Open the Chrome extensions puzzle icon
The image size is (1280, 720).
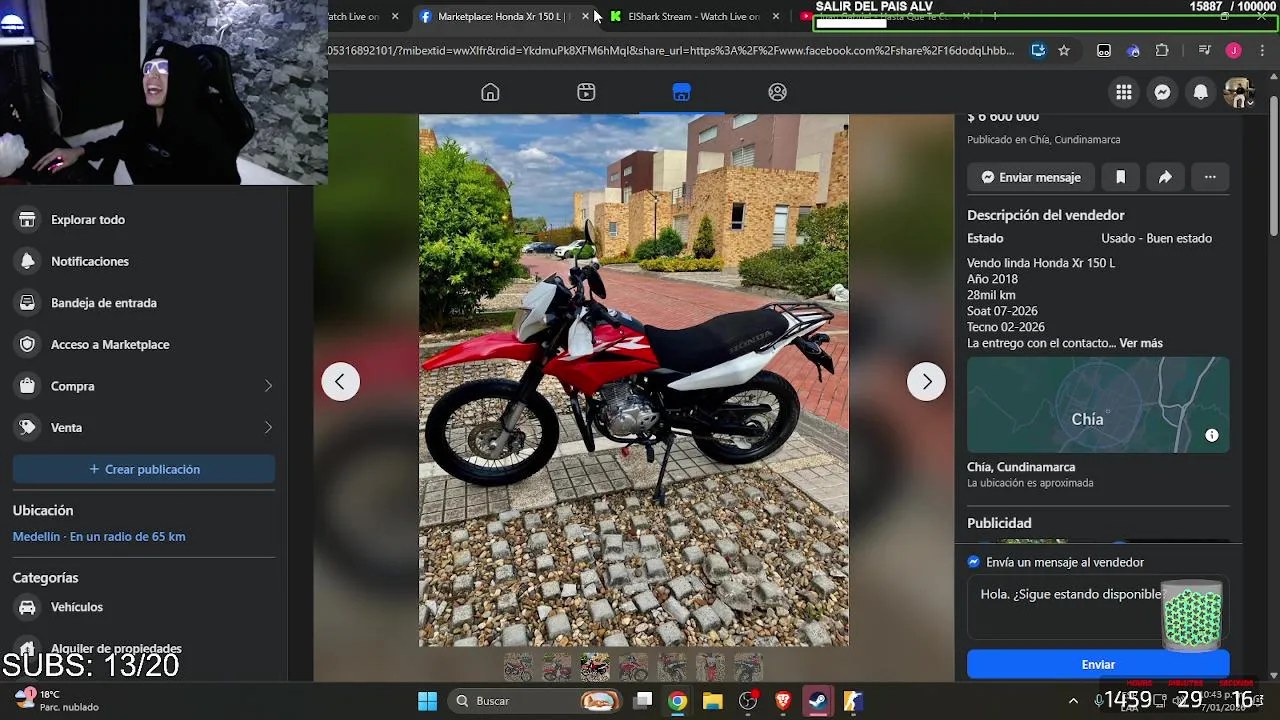[x=1162, y=50]
